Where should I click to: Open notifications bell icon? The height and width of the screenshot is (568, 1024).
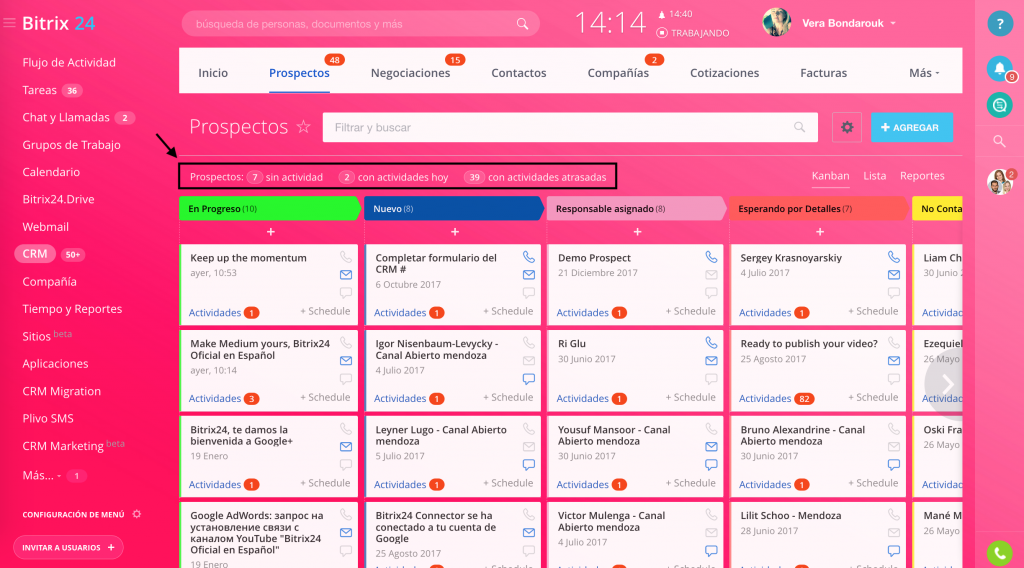click(999, 69)
